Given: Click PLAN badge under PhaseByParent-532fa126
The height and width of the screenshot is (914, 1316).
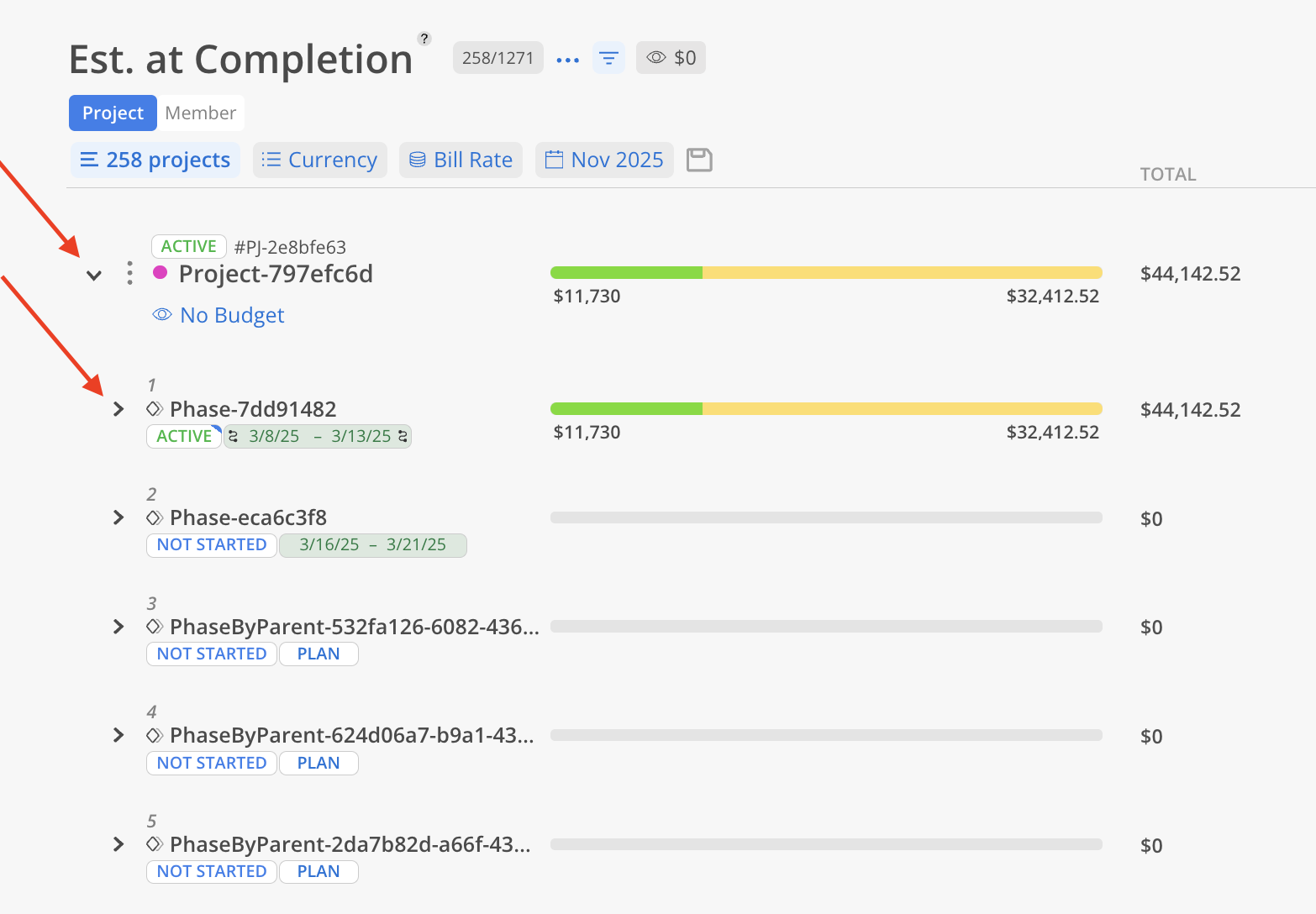Looking at the screenshot, I should tap(318, 654).
